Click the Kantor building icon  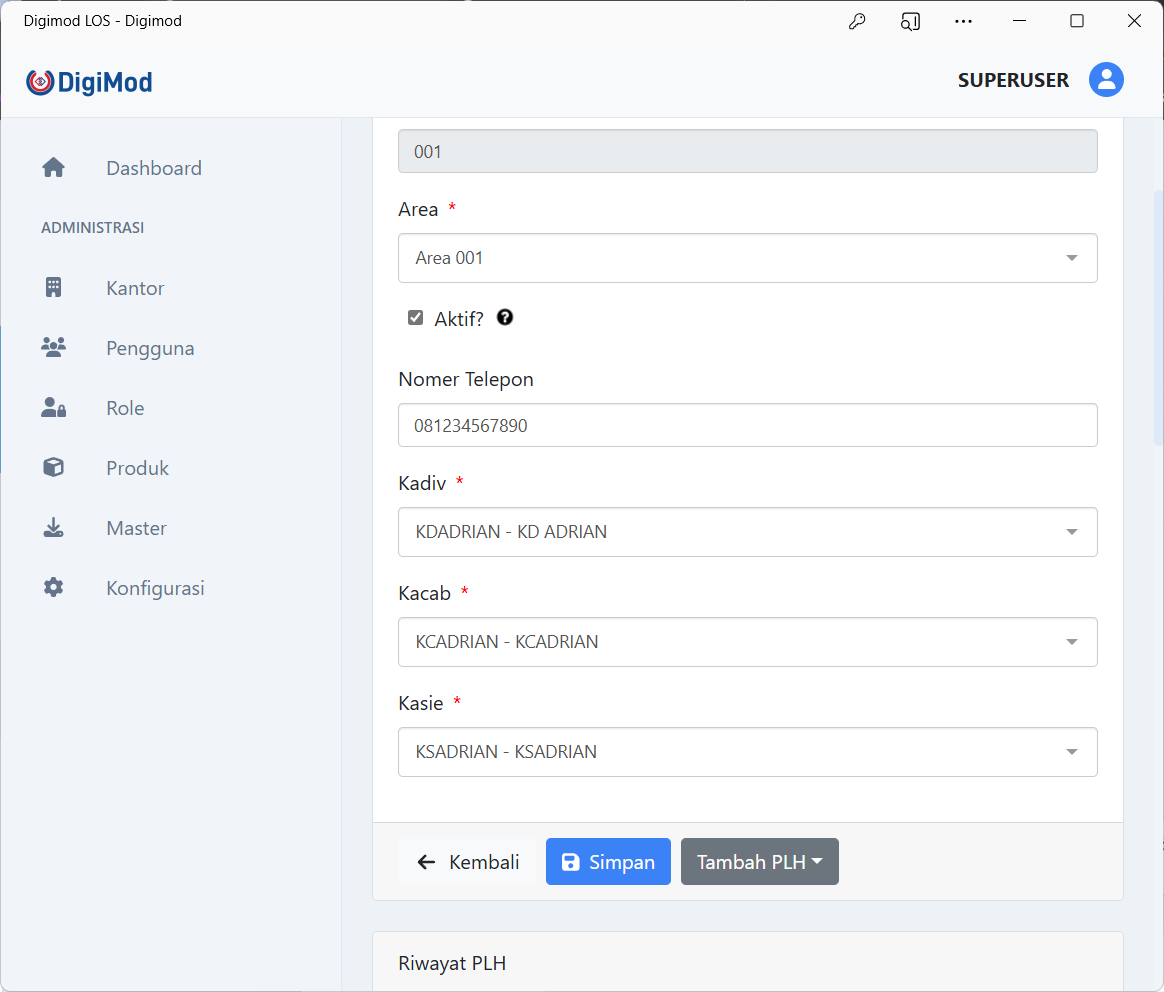(x=54, y=288)
